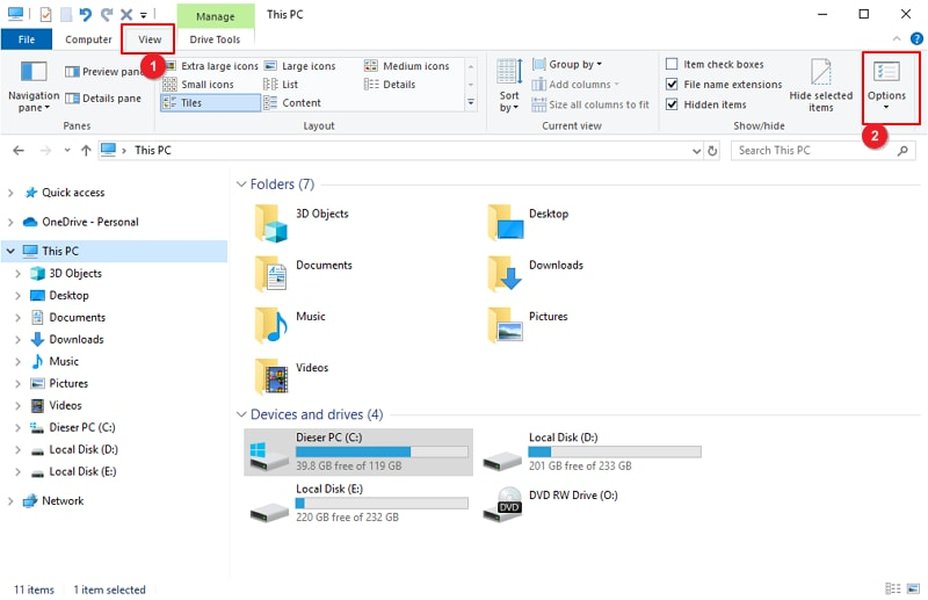Collapse the ribbon with the chevron

897,39
